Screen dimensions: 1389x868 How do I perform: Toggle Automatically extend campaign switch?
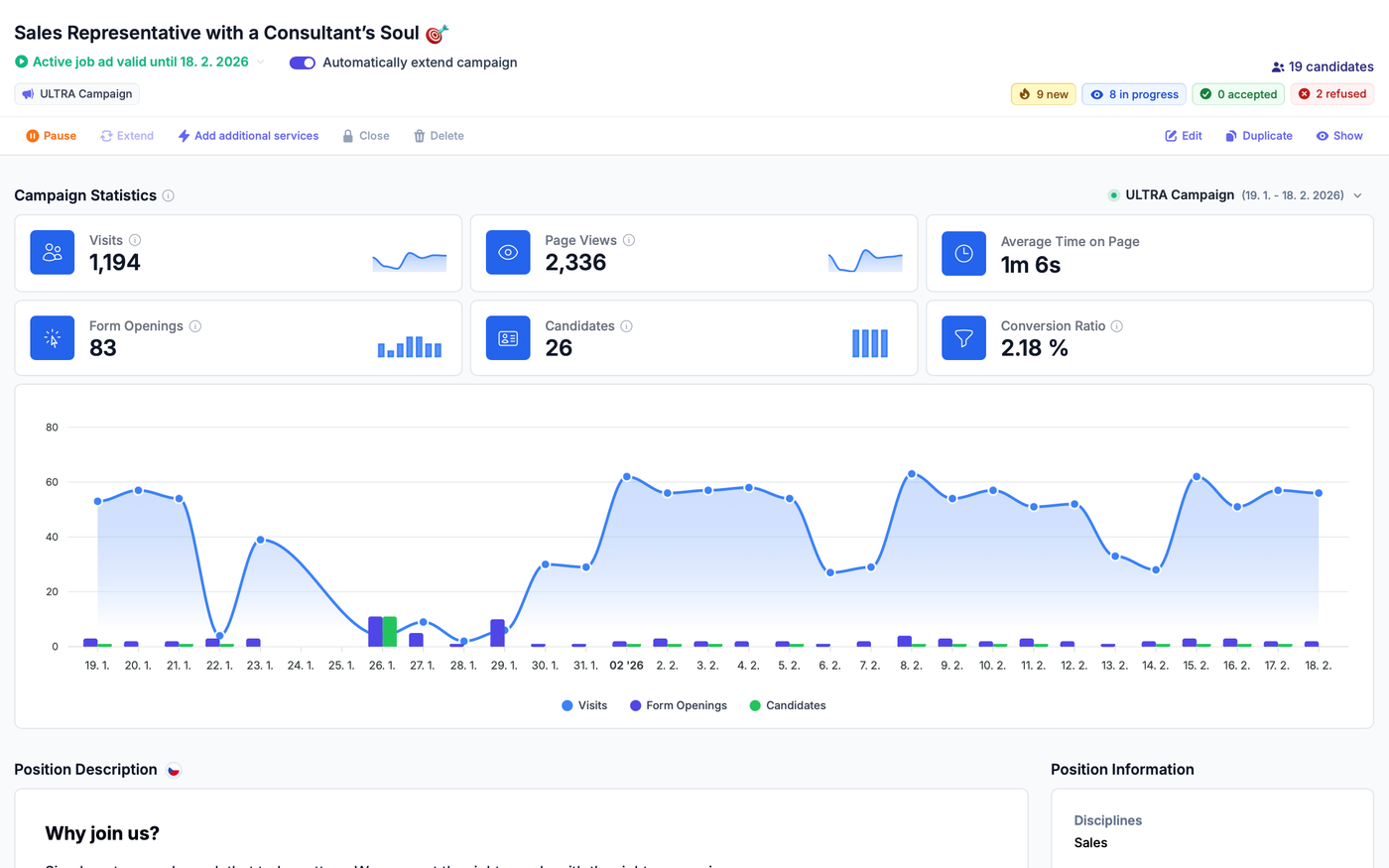point(303,62)
